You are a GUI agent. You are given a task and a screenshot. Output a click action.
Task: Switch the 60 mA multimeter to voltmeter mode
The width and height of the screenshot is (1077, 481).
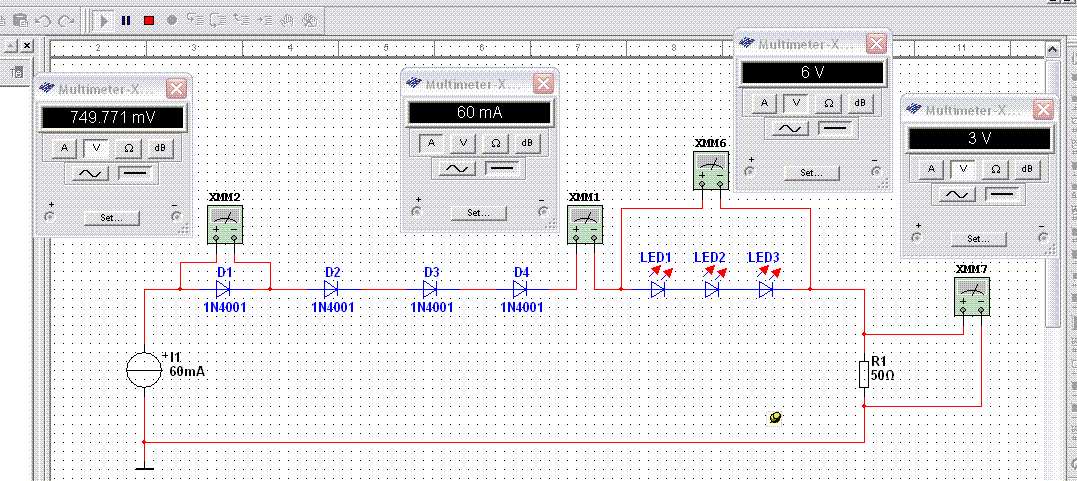point(464,143)
